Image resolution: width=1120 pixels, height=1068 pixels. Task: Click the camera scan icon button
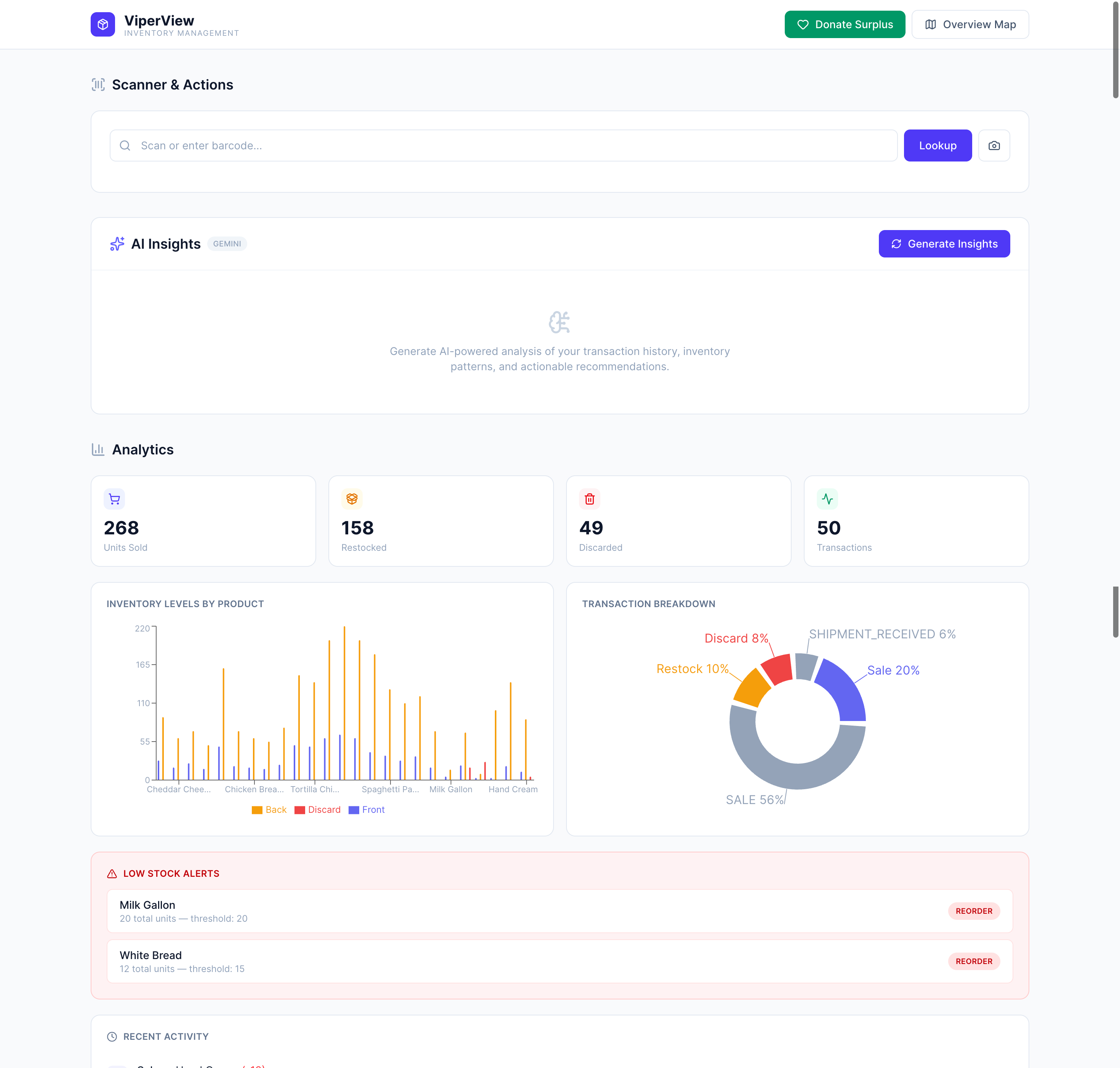994,146
